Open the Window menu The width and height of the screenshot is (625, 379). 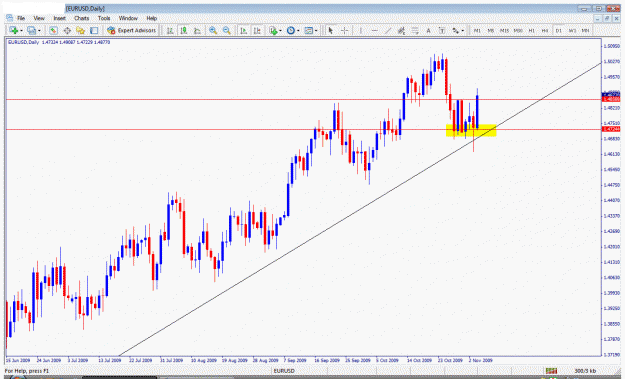(x=128, y=18)
